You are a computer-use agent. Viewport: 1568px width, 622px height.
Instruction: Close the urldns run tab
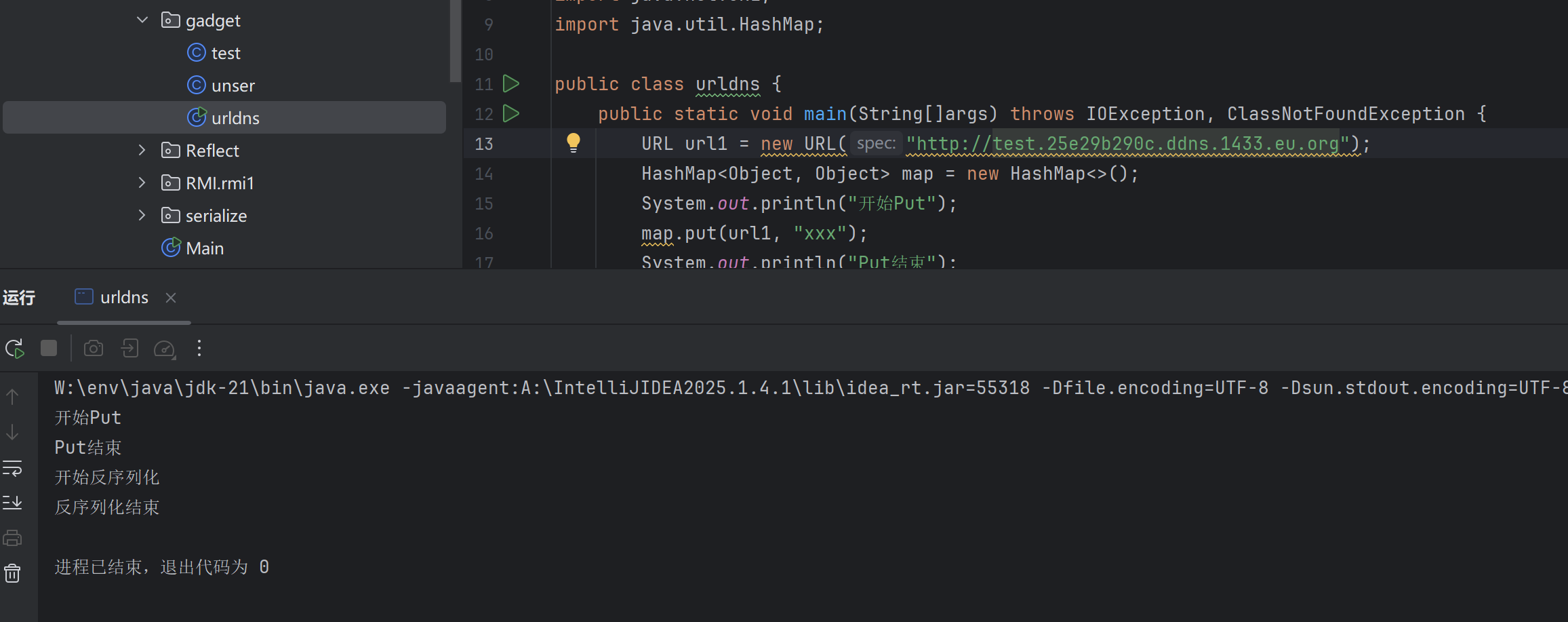(171, 298)
